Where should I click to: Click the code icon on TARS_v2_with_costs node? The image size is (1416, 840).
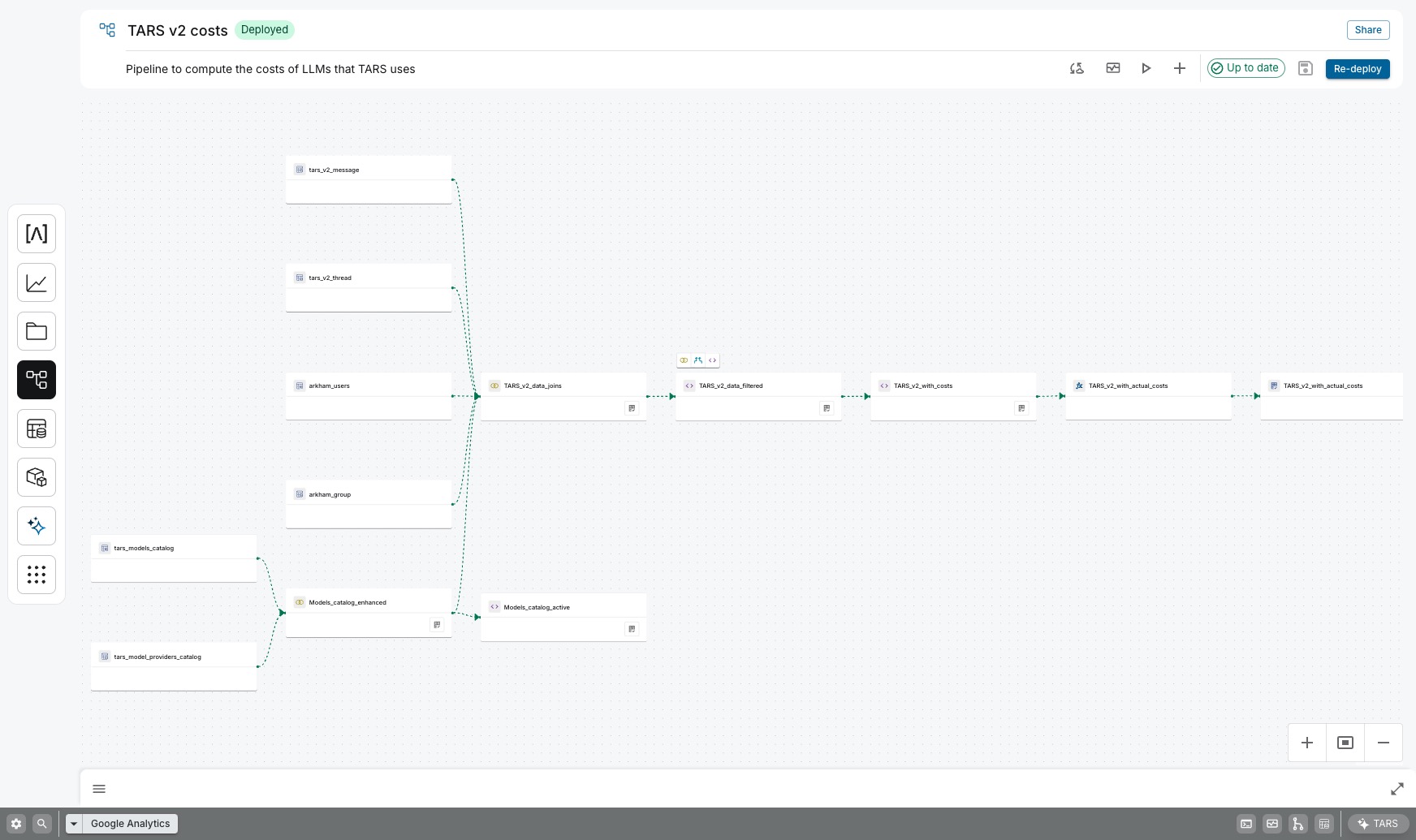click(884, 386)
